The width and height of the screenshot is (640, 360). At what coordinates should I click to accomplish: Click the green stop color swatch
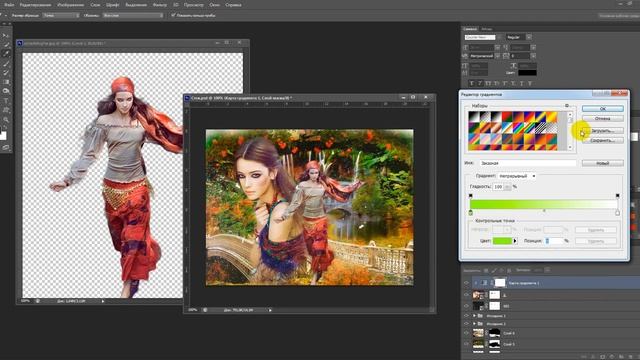(x=502, y=241)
